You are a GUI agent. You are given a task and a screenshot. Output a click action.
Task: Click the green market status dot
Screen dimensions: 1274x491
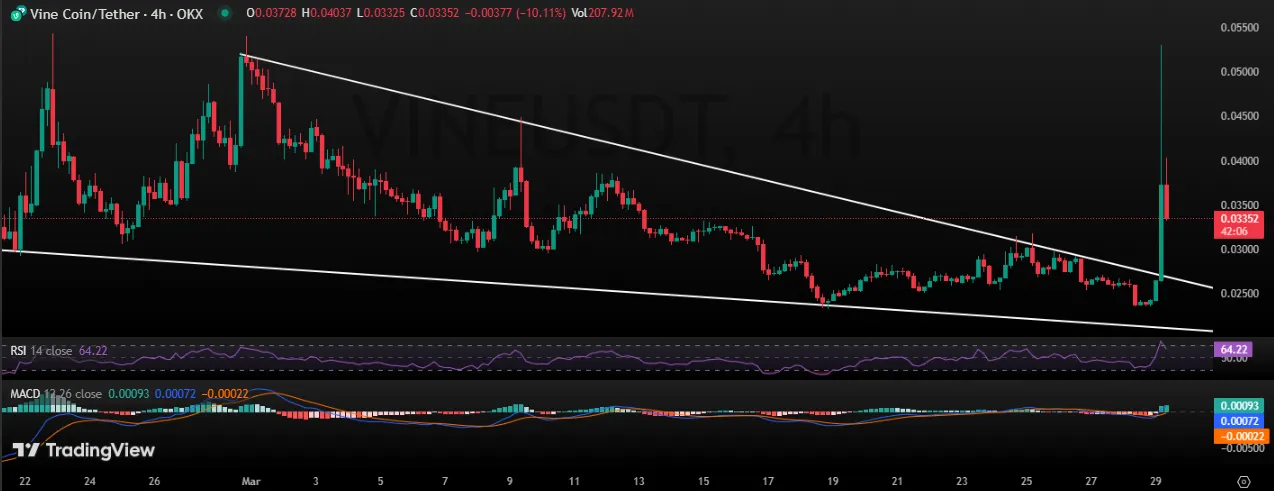(226, 13)
